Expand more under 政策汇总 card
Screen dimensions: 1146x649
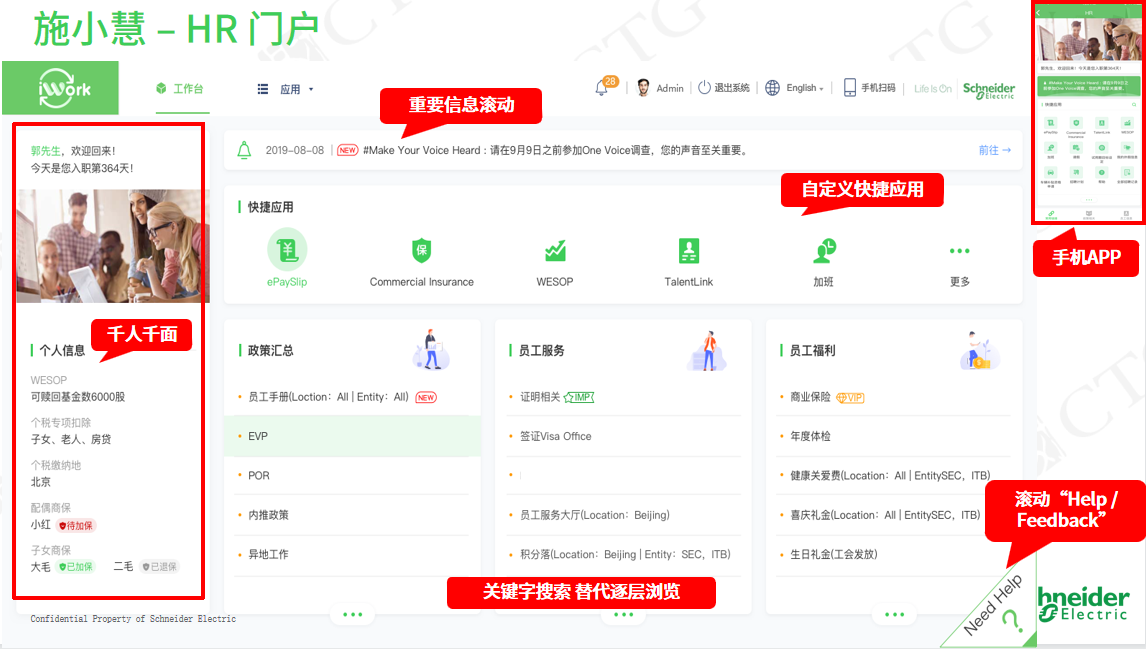point(352,615)
